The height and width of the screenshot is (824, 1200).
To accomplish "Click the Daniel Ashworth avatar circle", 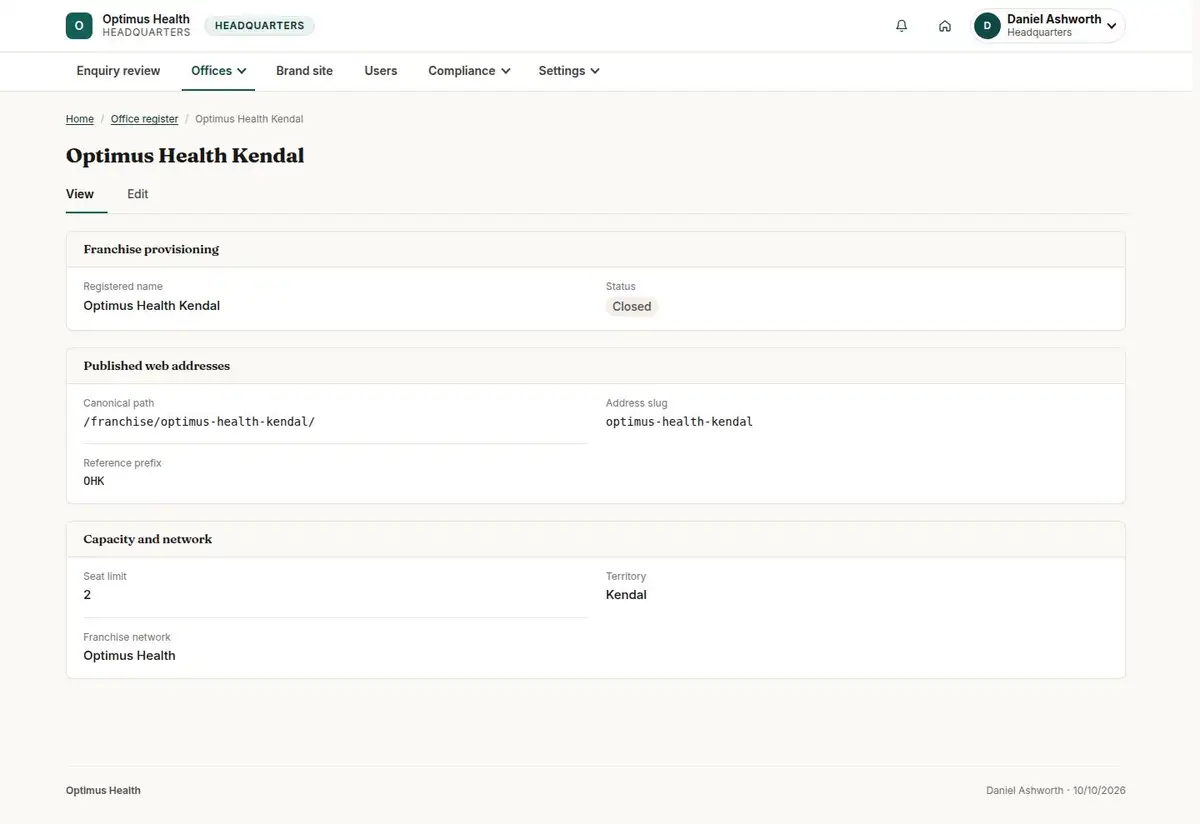I will point(988,26).
